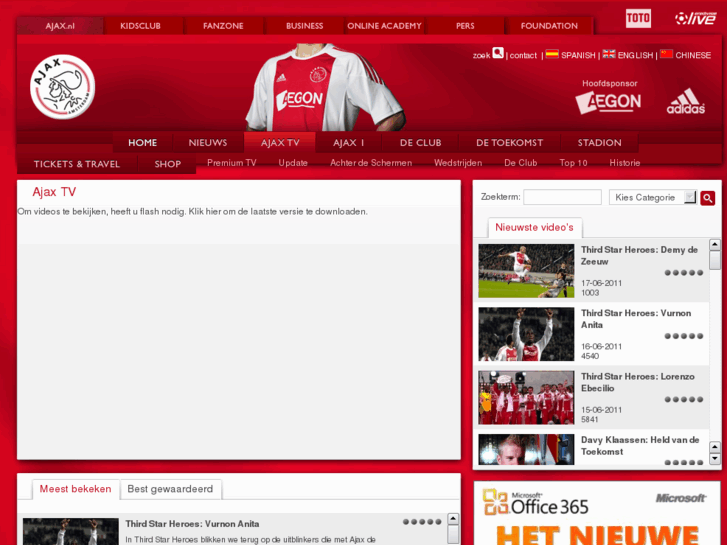Open the PERS top tab
The image size is (727, 545).
(x=465, y=26)
